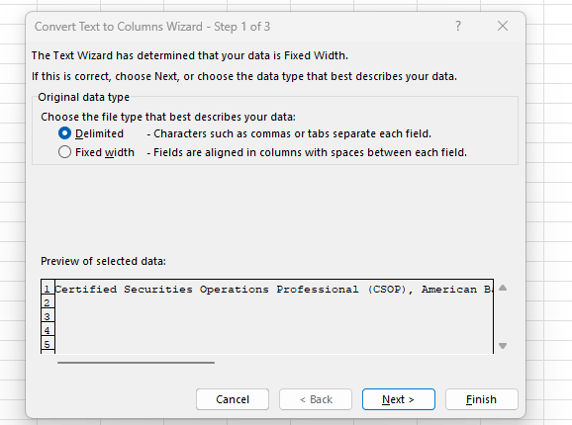Click the preview pane's down scroll arrow

pyautogui.click(x=503, y=345)
